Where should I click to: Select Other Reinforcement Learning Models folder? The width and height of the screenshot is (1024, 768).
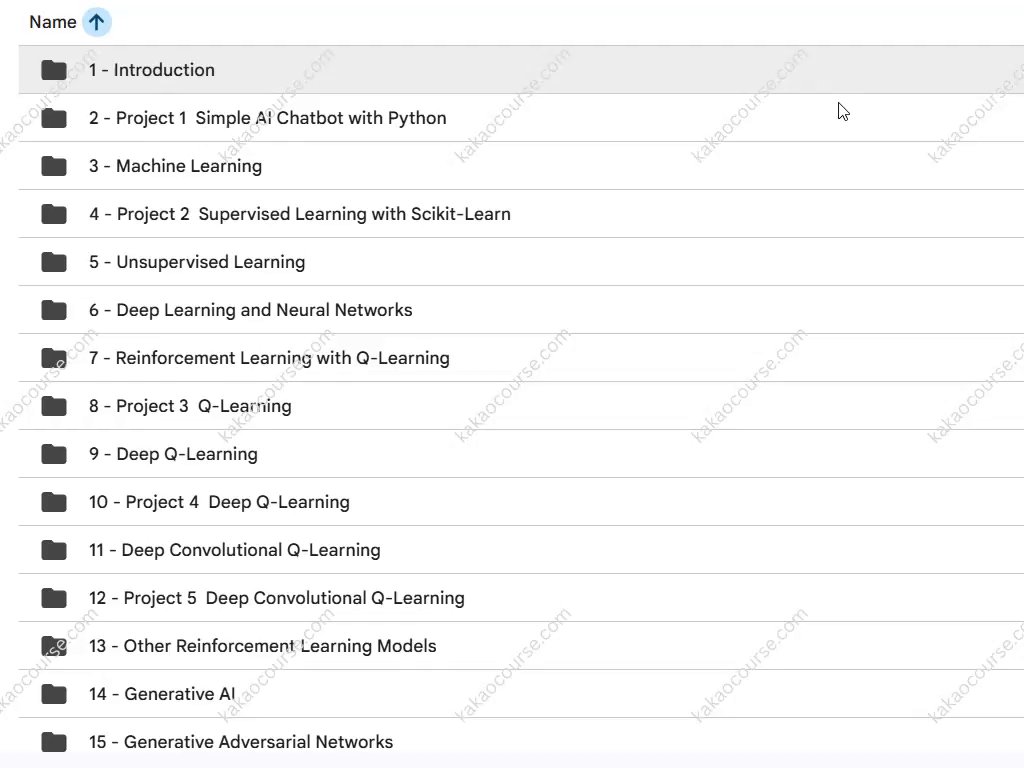(262, 646)
